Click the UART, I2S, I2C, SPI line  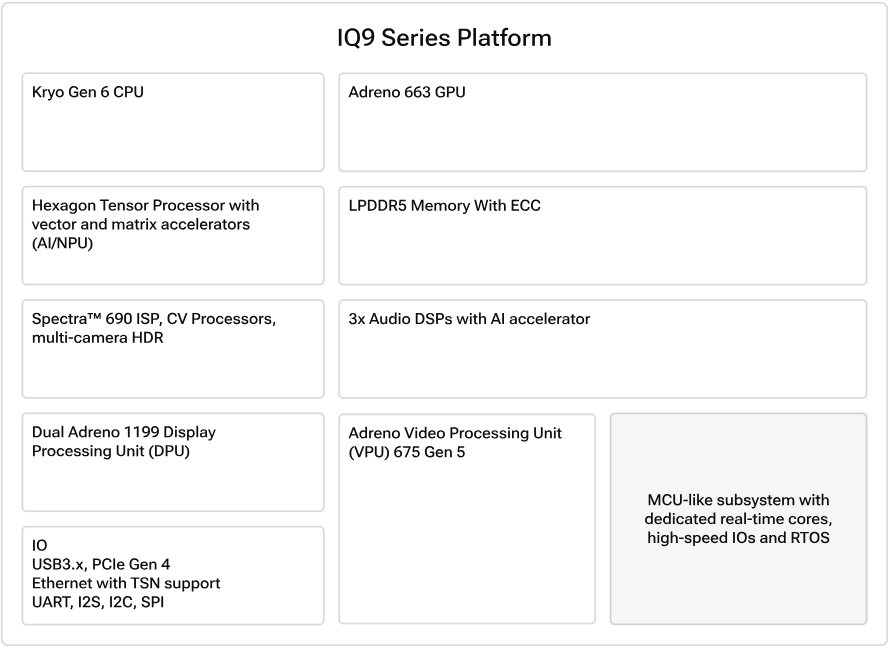pos(98,602)
